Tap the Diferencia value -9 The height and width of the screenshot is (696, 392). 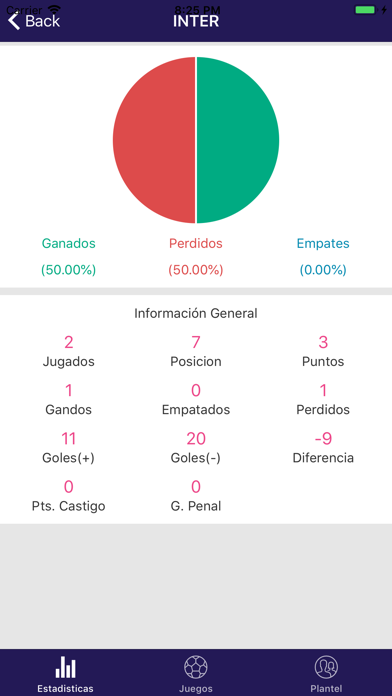point(323,439)
